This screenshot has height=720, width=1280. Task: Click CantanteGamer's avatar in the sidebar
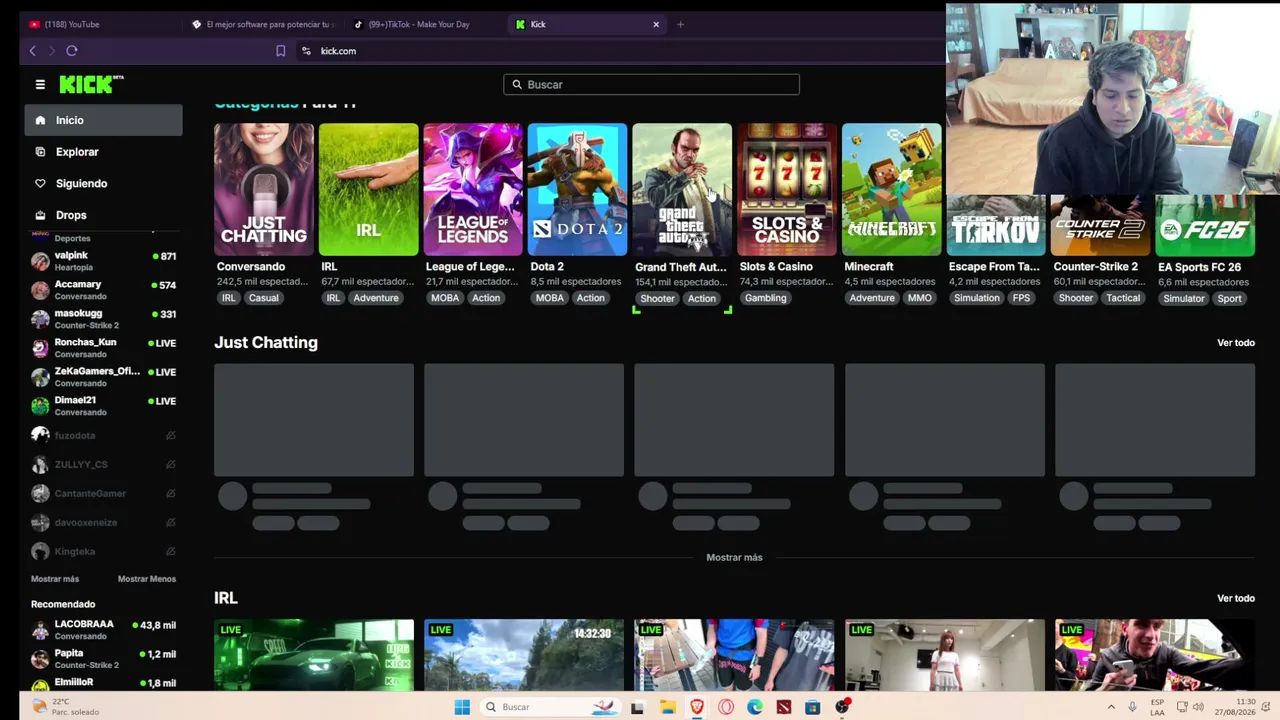pos(40,493)
